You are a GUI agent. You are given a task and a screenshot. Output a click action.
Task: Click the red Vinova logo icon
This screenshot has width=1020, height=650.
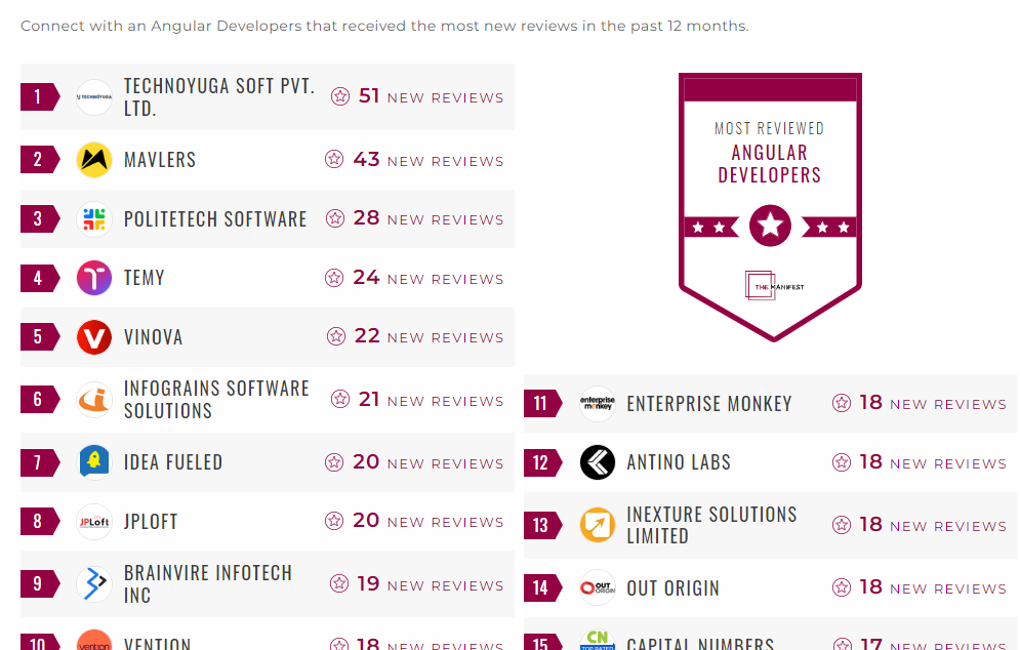(x=94, y=337)
